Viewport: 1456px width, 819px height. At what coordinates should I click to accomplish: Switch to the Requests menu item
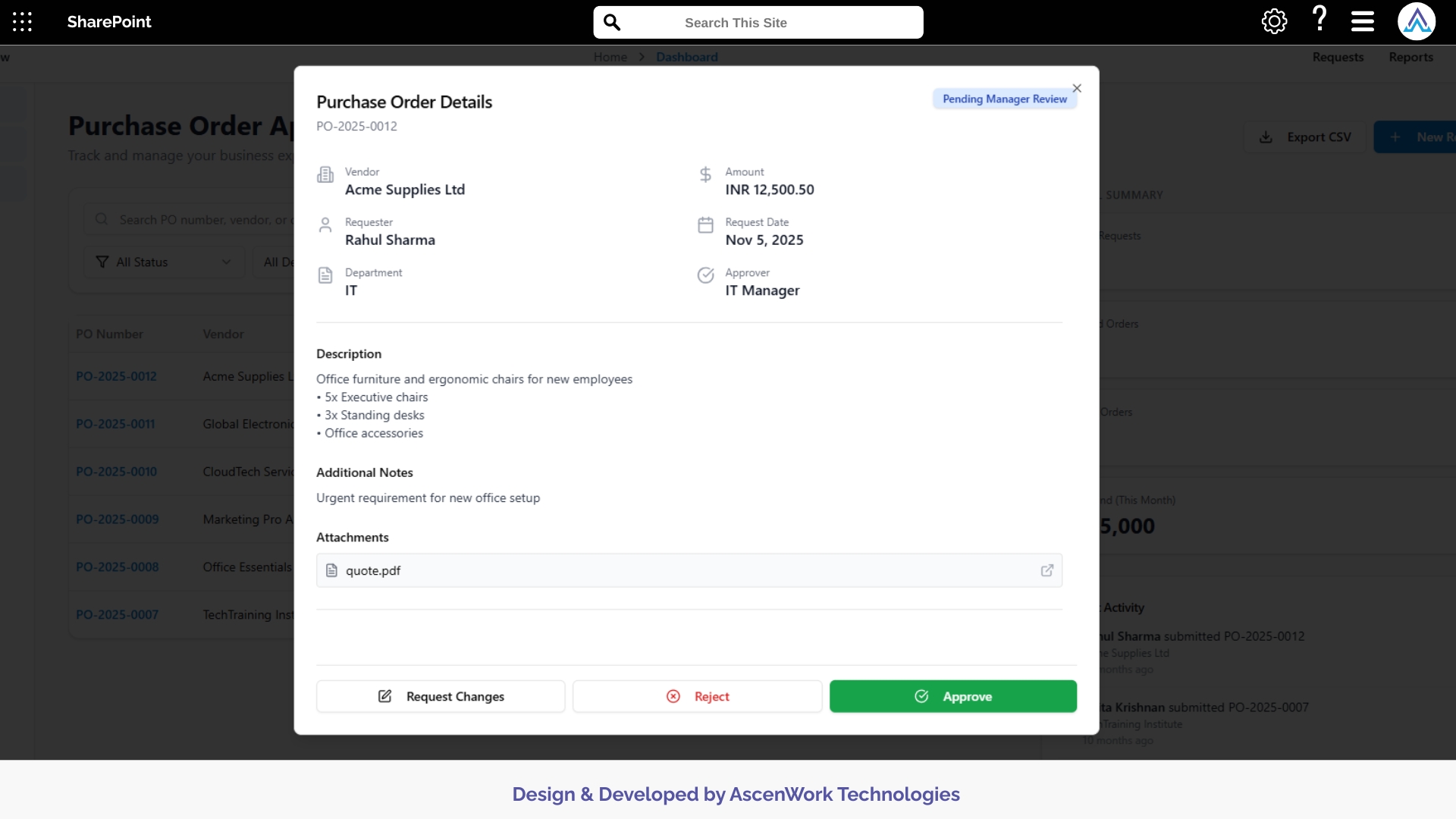click(1337, 57)
